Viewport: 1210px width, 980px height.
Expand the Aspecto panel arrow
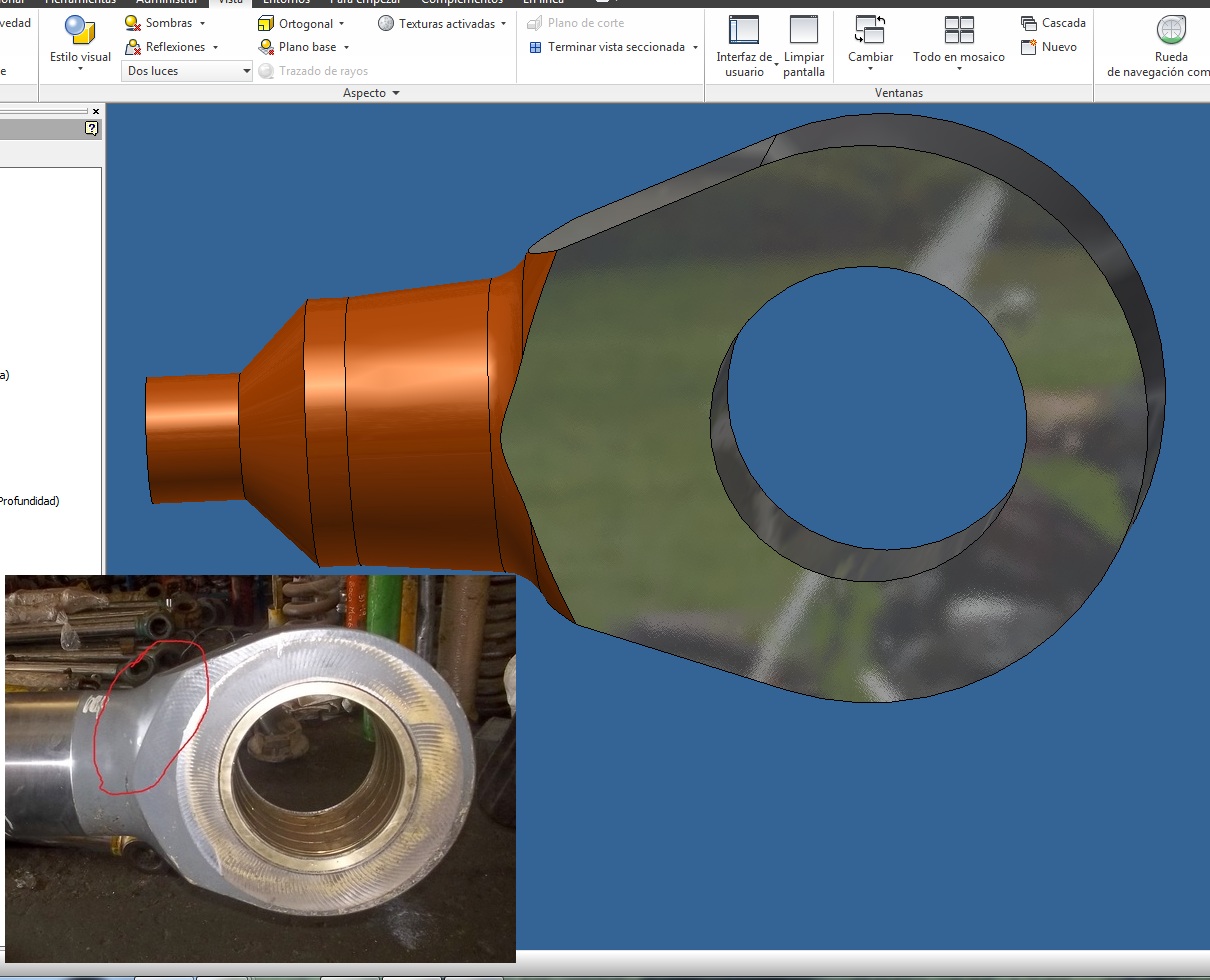coord(396,93)
